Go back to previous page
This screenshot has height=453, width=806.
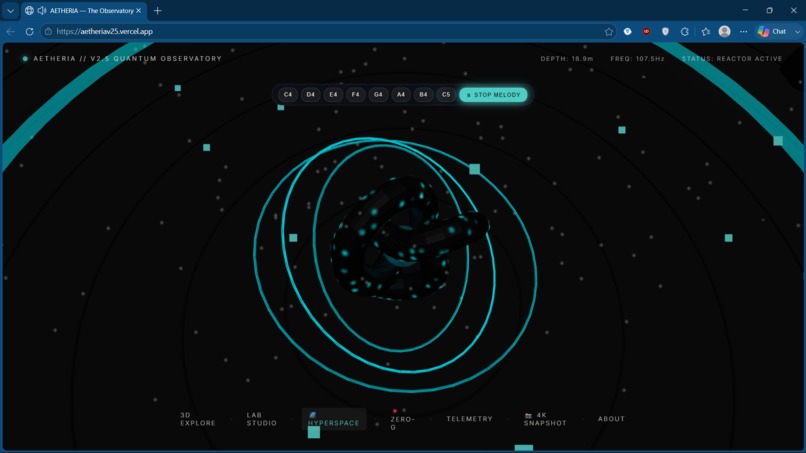click(11, 31)
